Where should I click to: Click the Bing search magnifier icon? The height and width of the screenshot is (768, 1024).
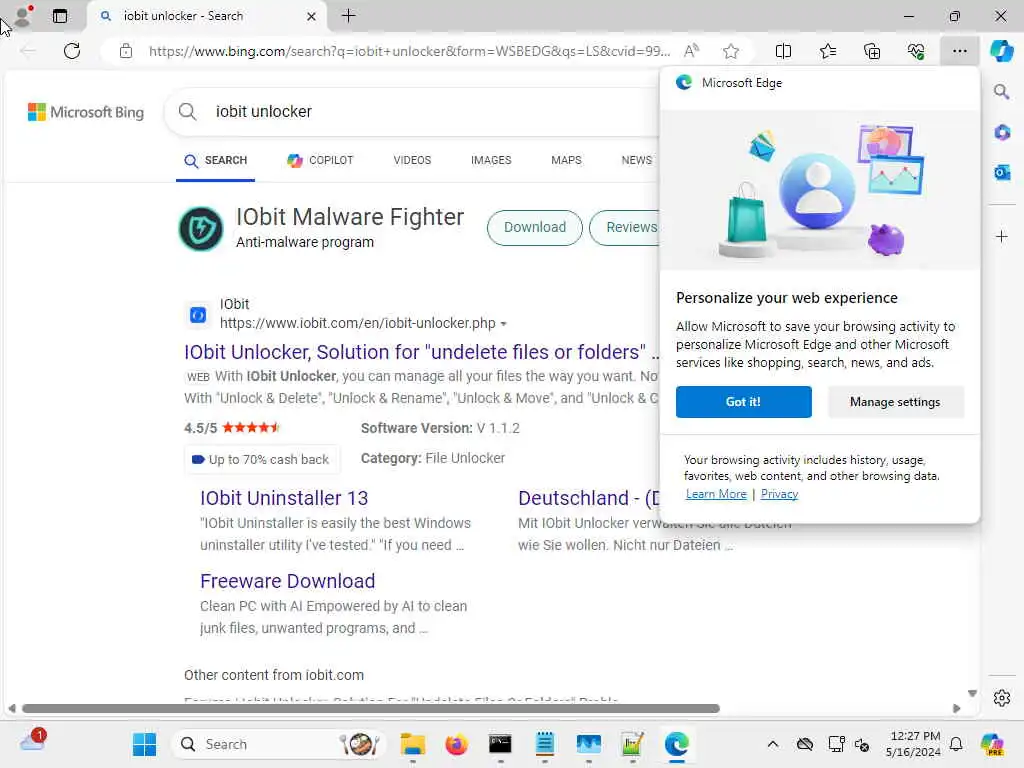pyautogui.click(x=187, y=112)
